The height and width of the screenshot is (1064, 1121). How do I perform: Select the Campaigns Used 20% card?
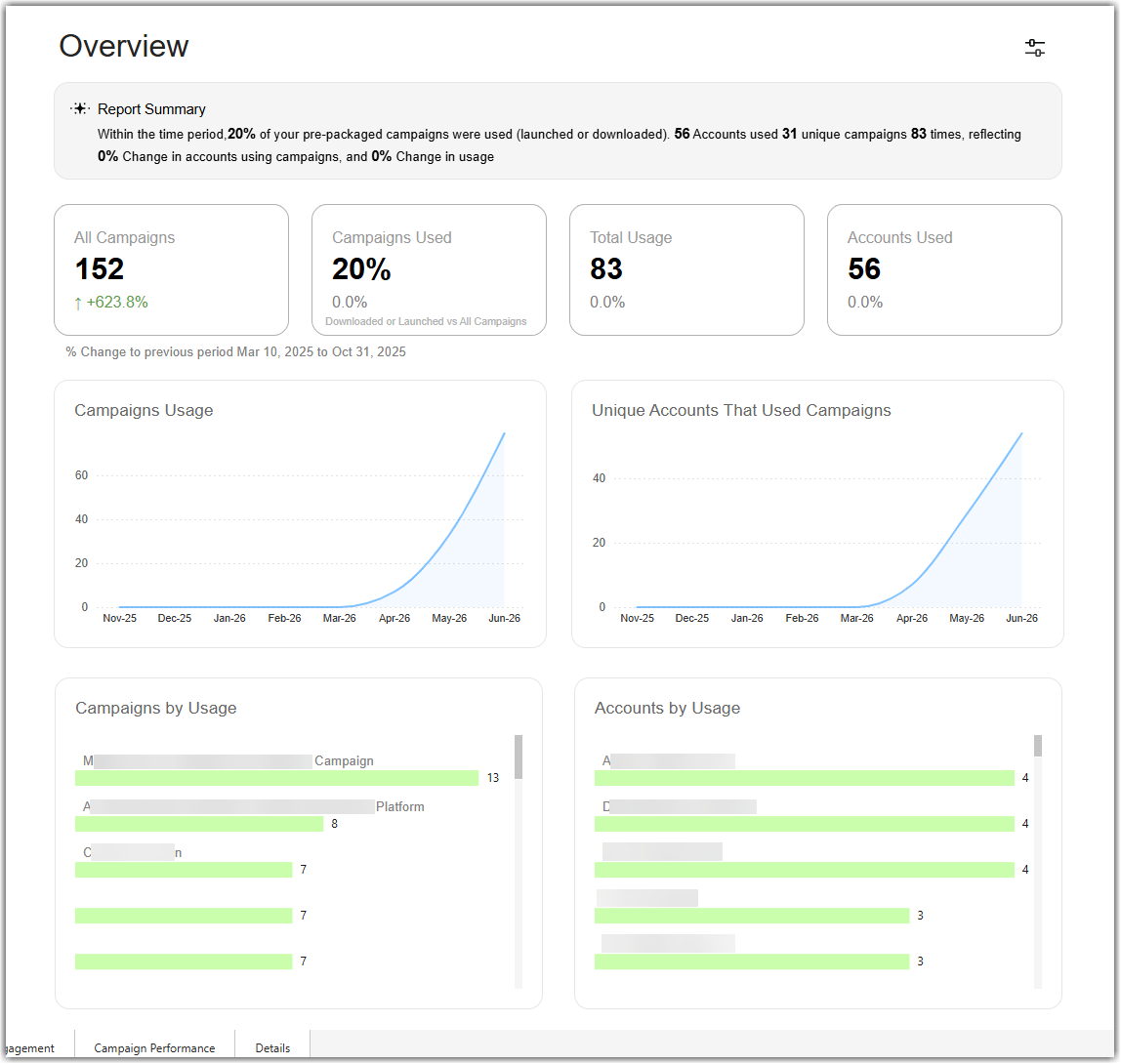tap(429, 270)
